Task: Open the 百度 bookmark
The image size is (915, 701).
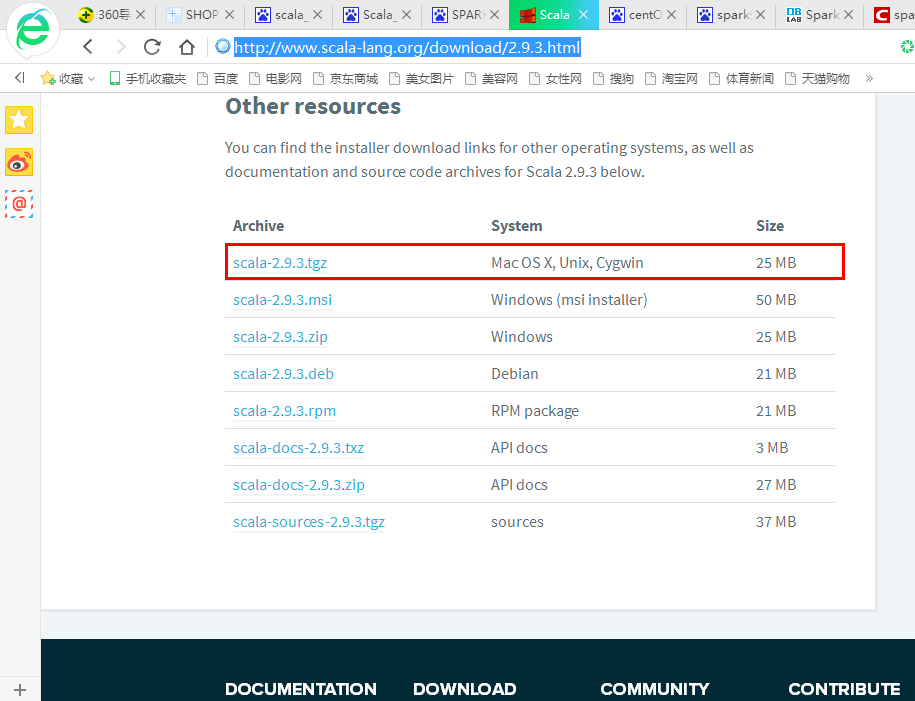Action: (218, 78)
